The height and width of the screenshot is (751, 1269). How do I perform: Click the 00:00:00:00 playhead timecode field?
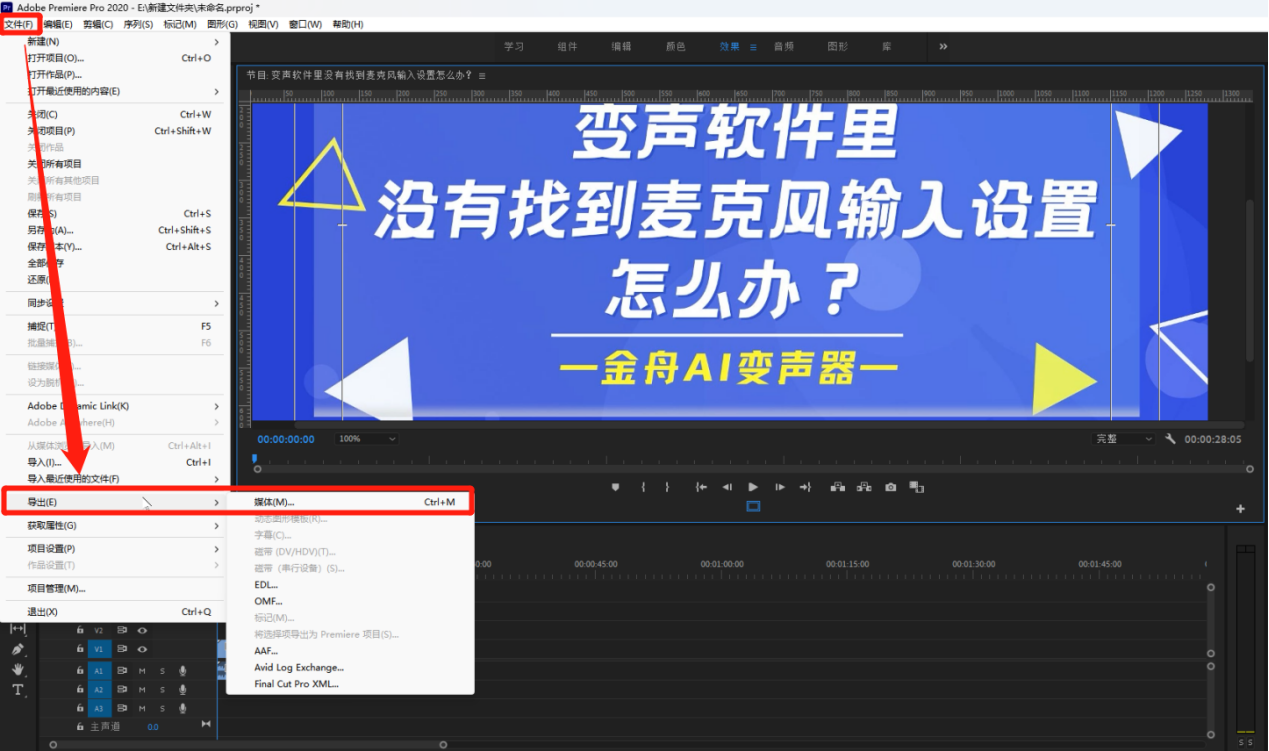click(286, 439)
